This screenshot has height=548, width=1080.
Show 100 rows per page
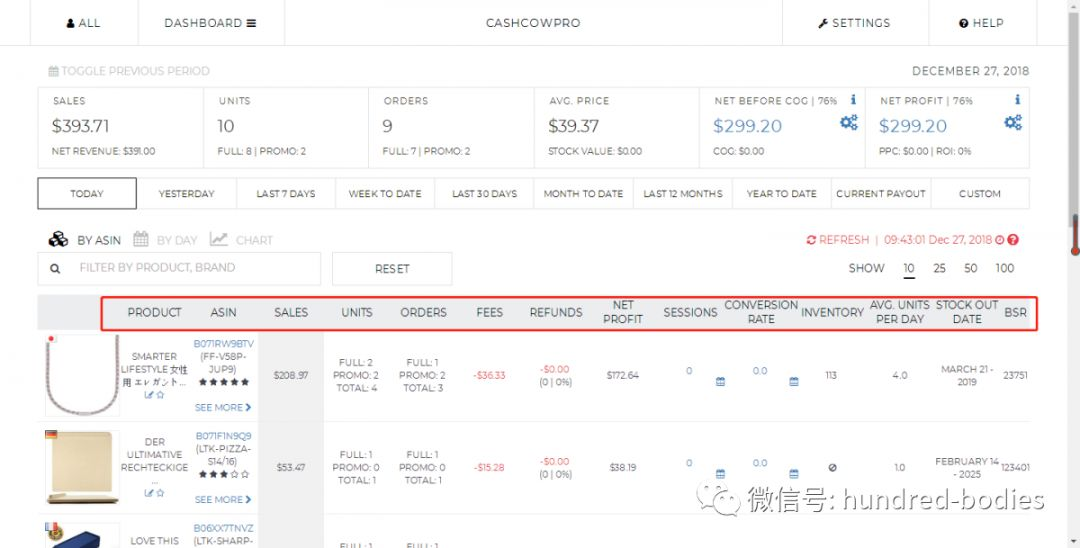(x=1005, y=268)
